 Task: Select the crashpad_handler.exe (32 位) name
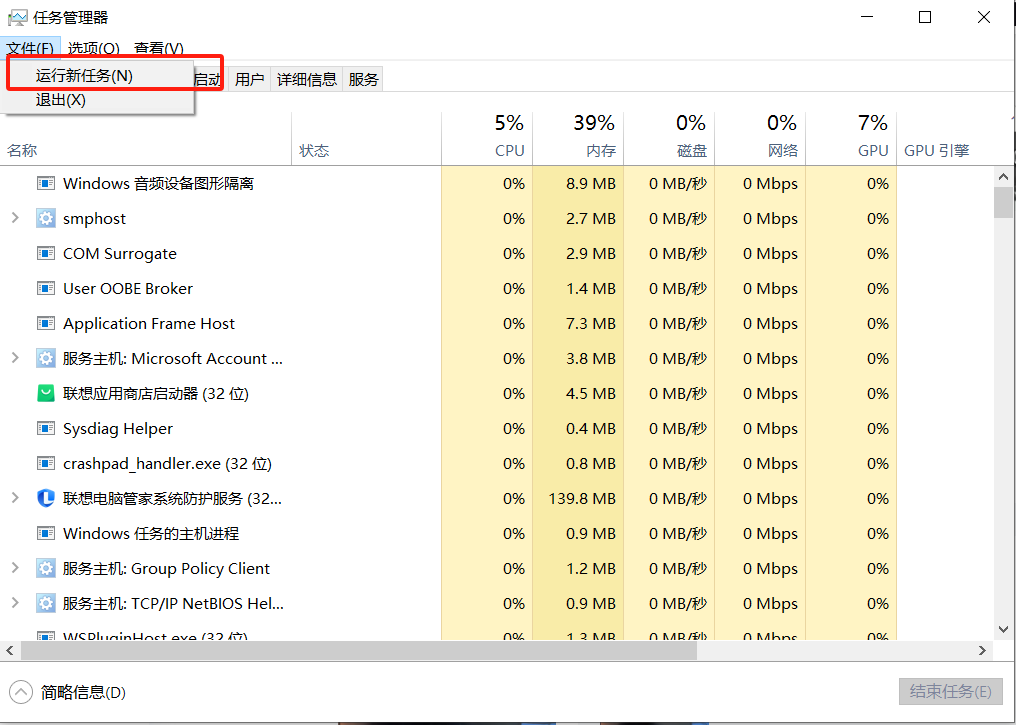(167, 463)
